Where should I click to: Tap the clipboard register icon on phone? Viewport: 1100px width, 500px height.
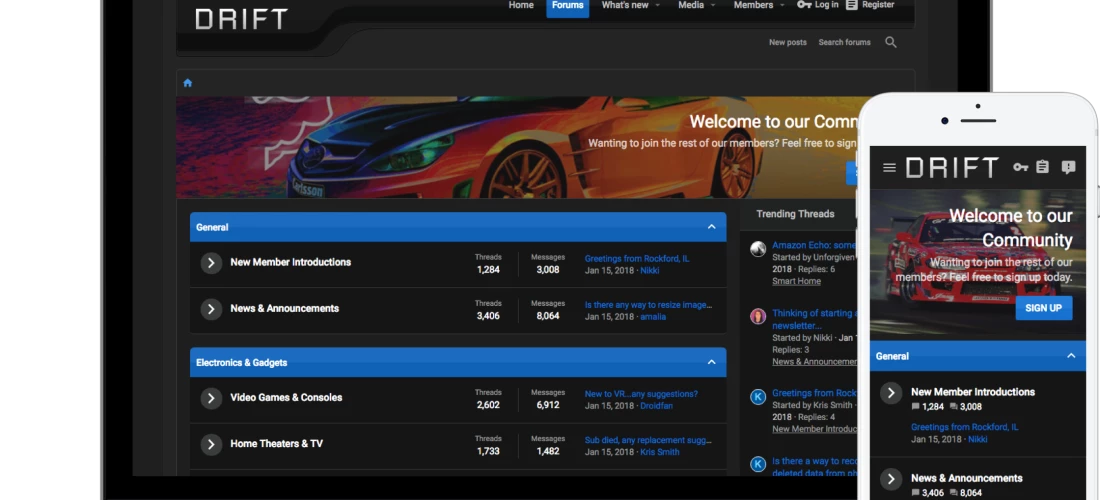(x=1042, y=168)
